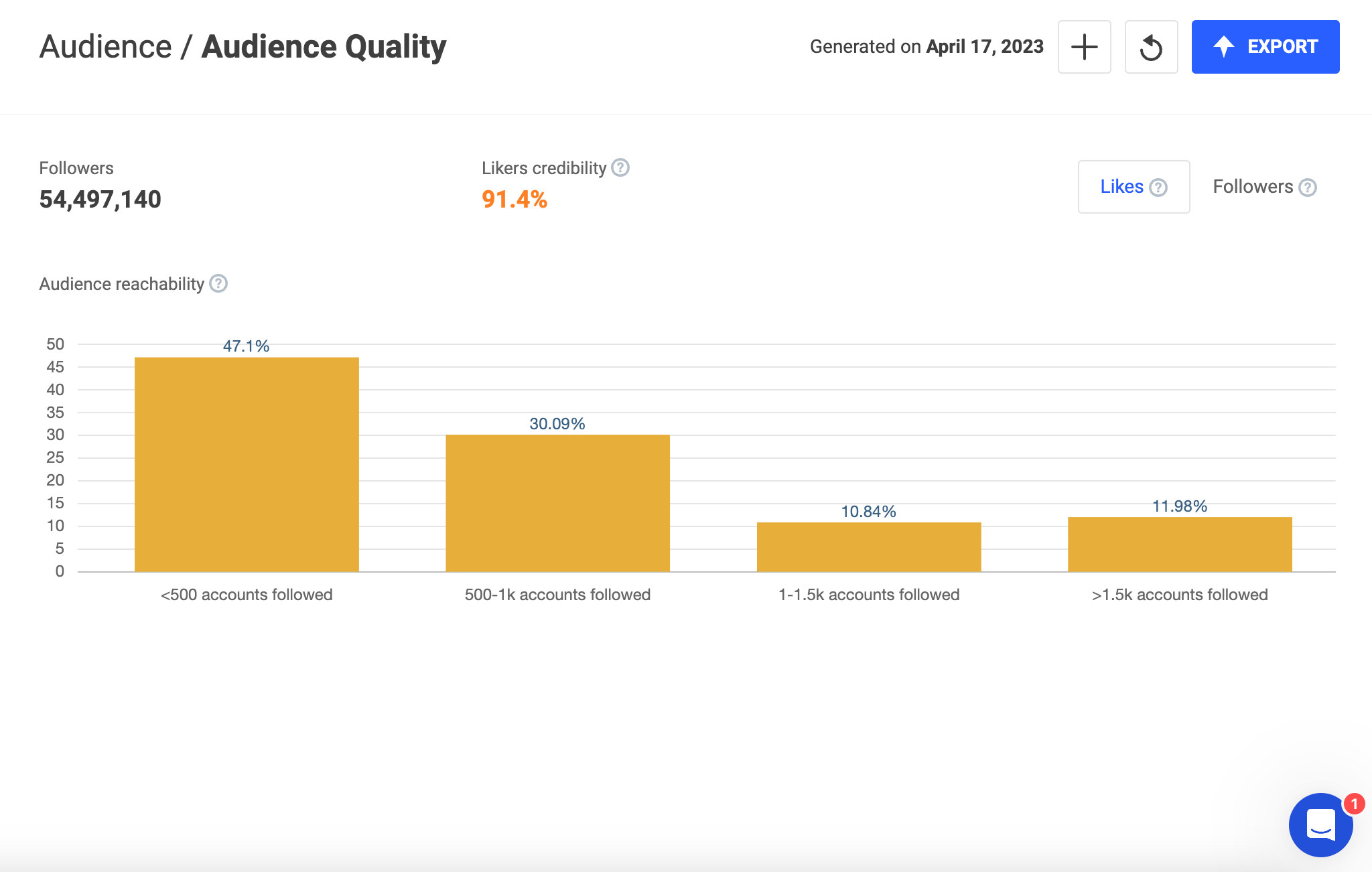Select the 1-1.5k accounts followed bar
Image resolution: width=1372 pixels, height=872 pixels.
869,547
